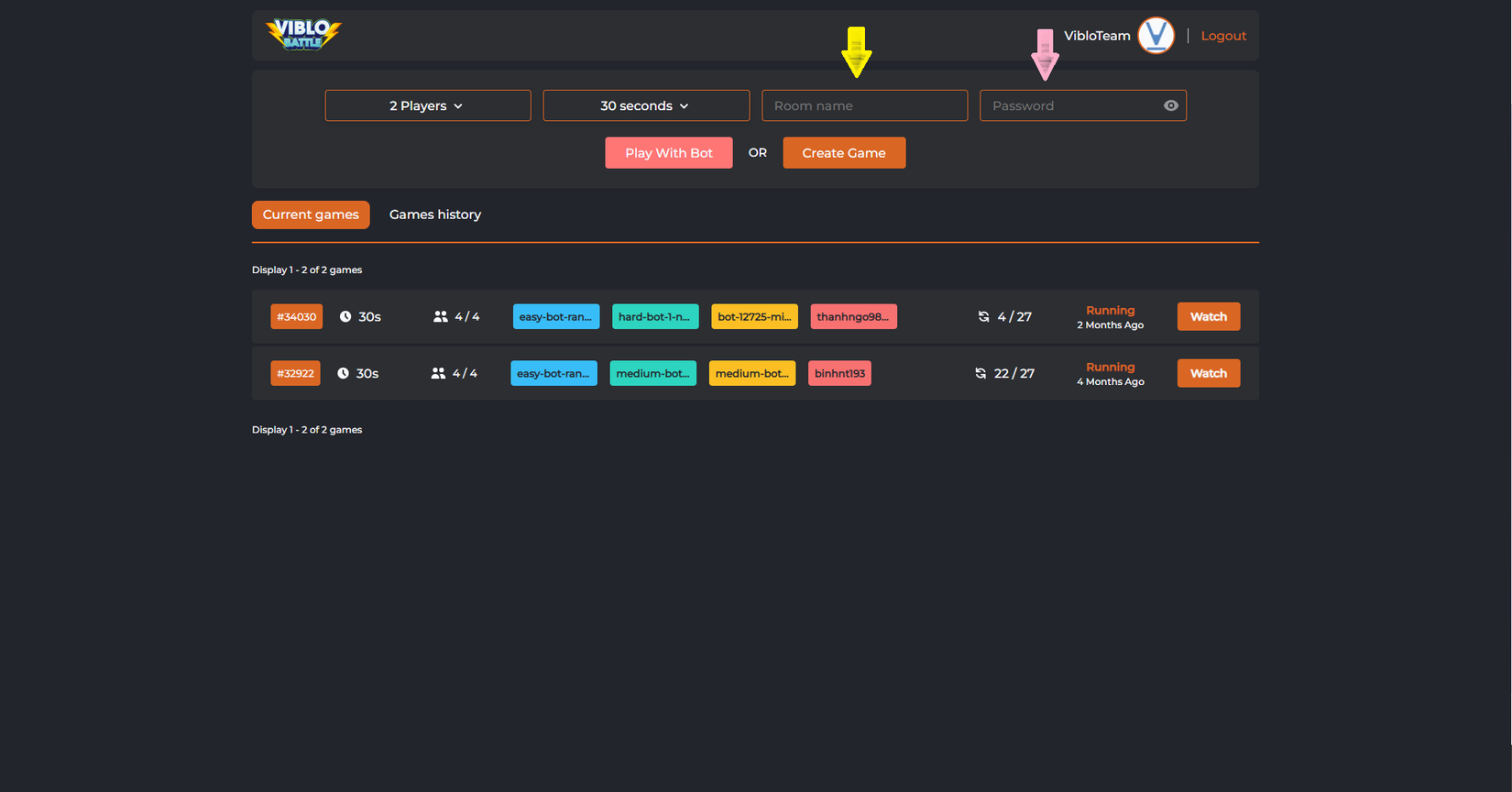Select the Current games tab

tap(311, 214)
